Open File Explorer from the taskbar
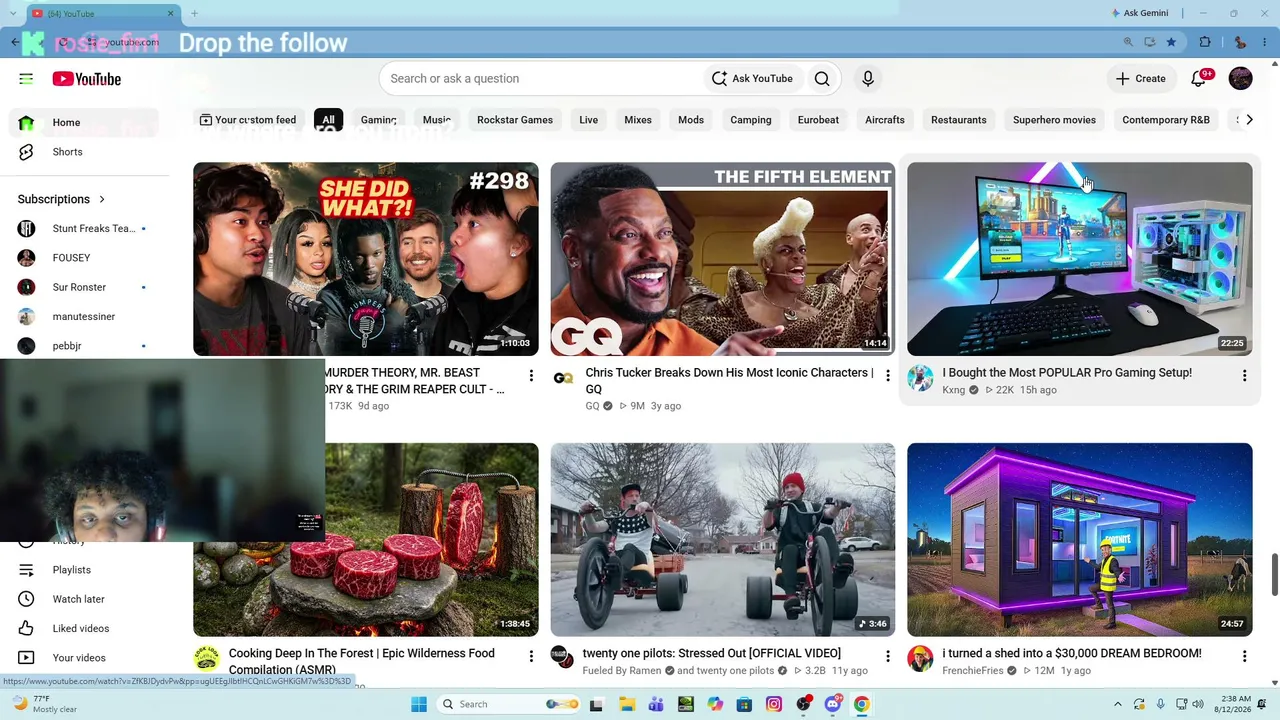This screenshot has height=720, width=1280. [626, 704]
